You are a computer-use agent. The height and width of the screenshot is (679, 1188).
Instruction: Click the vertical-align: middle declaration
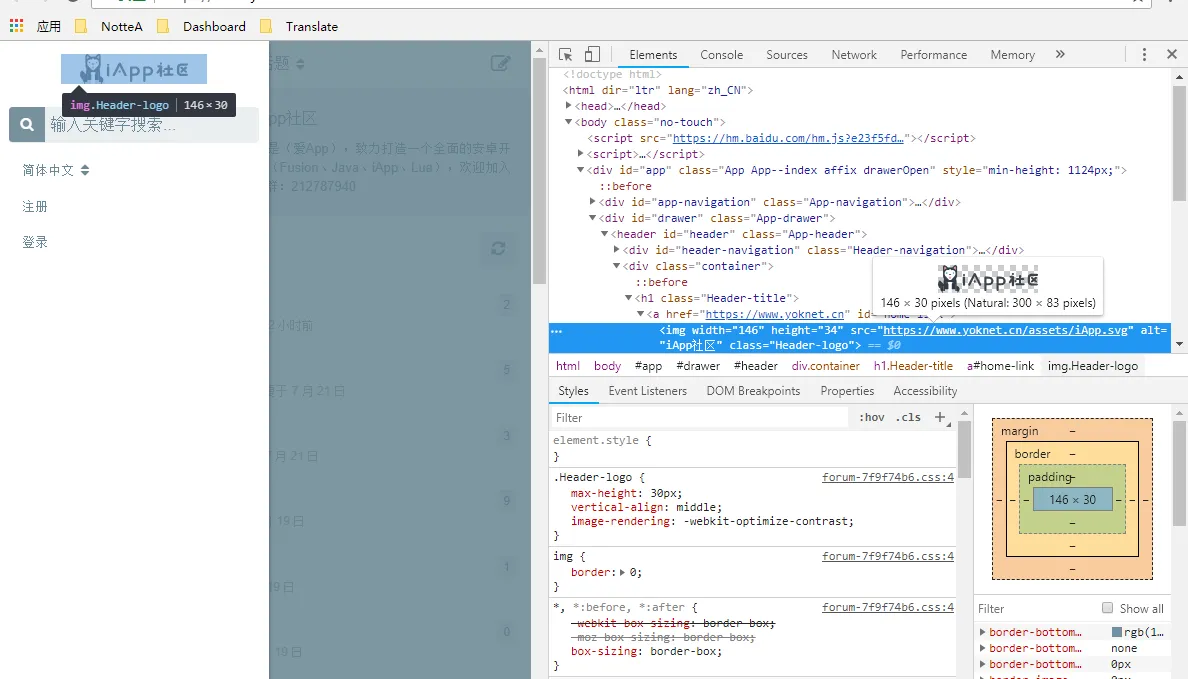[x=646, y=508]
